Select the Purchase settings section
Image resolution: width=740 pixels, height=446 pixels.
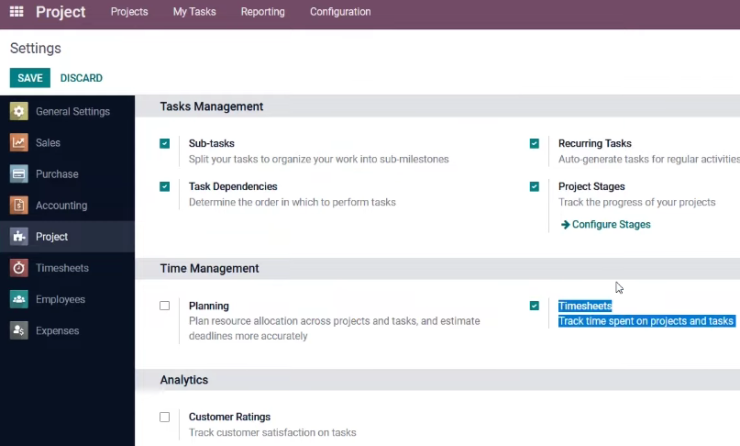pyautogui.click(x=67, y=174)
